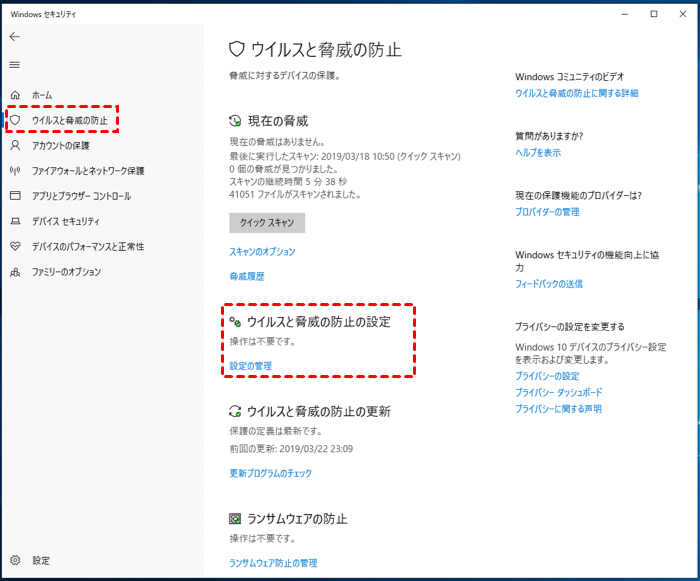Click the shield icon for virus protection
The width and height of the screenshot is (700, 581).
pyautogui.click(x=15, y=120)
